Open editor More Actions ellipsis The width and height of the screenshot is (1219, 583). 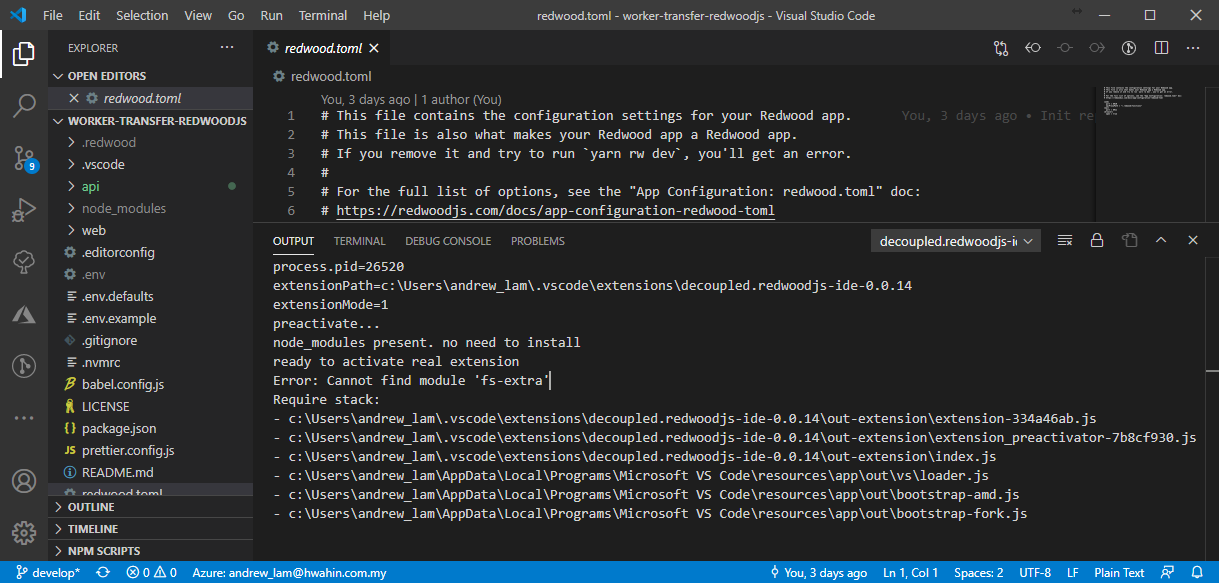tap(1193, 48)
